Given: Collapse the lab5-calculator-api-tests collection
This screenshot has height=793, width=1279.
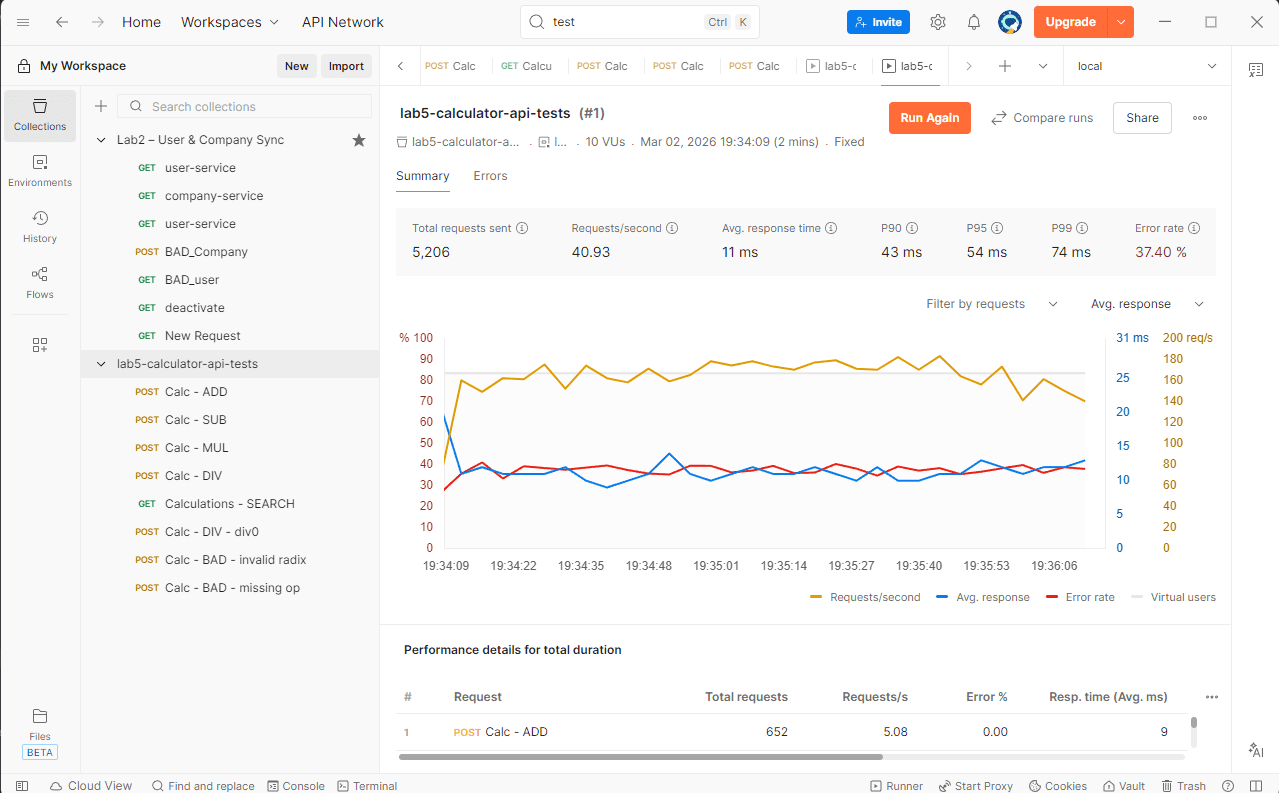Looking at the screenshot, I should pos(100,364).
